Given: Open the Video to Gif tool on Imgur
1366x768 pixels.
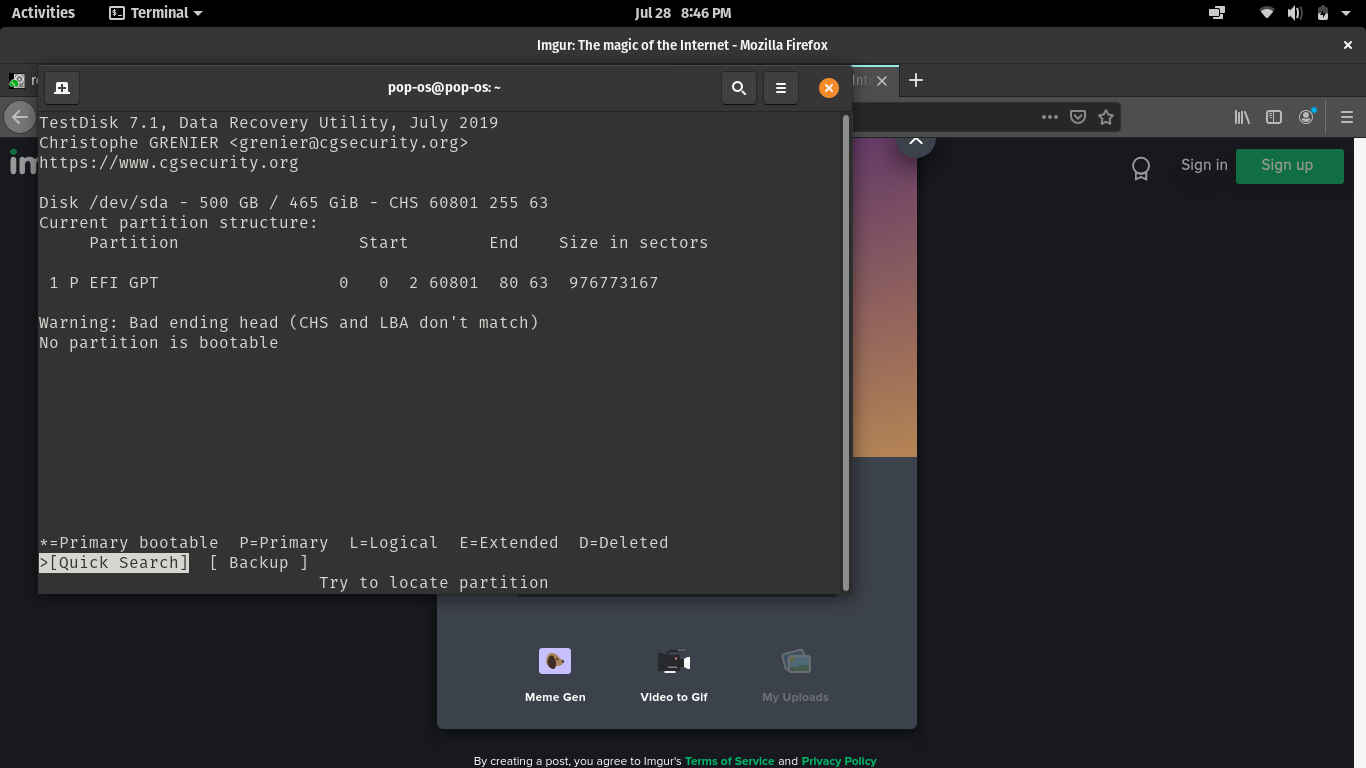Looking at the screenshot, I should 674,674.
